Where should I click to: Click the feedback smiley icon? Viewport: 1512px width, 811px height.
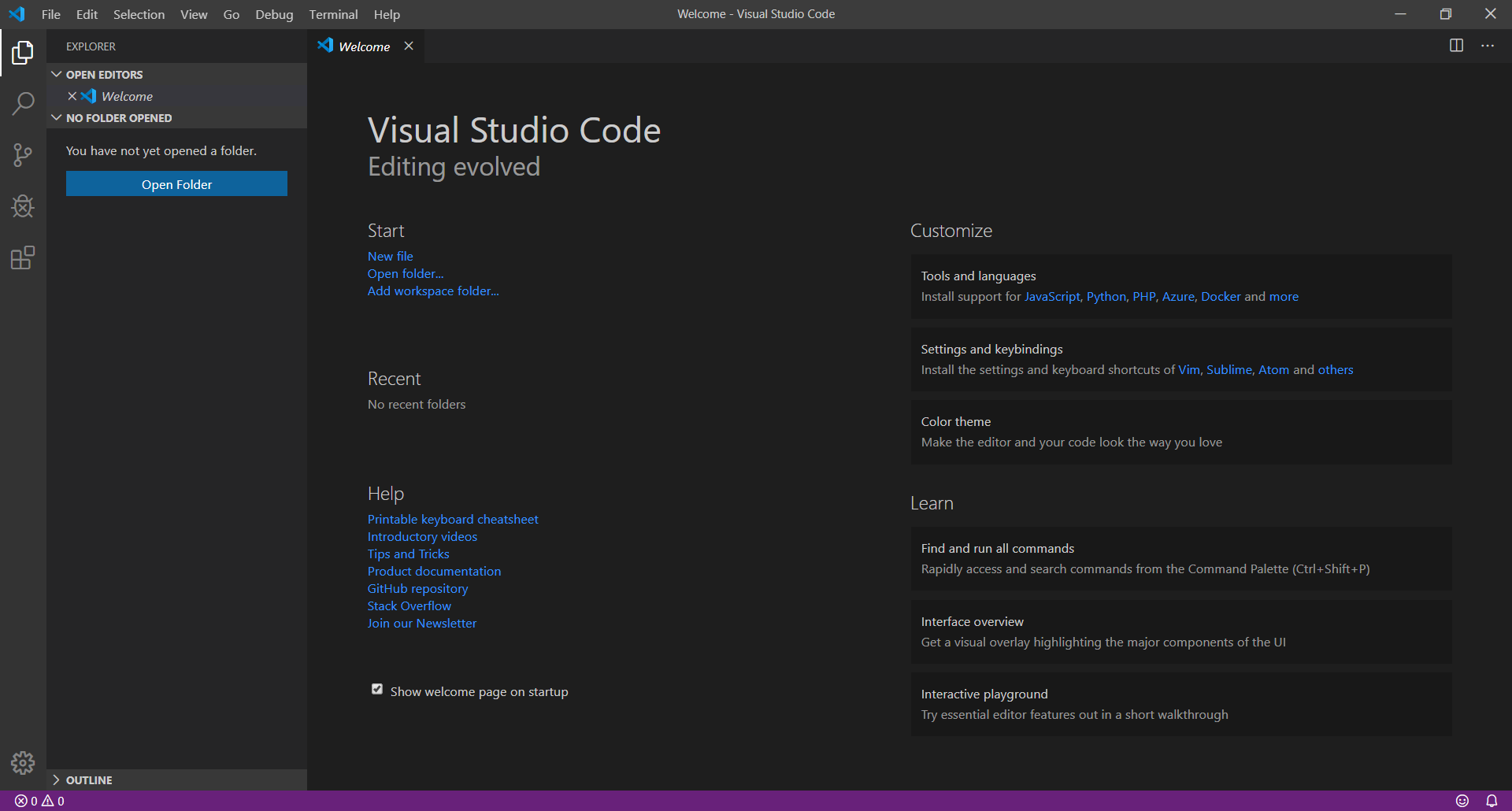point(1462,801)
